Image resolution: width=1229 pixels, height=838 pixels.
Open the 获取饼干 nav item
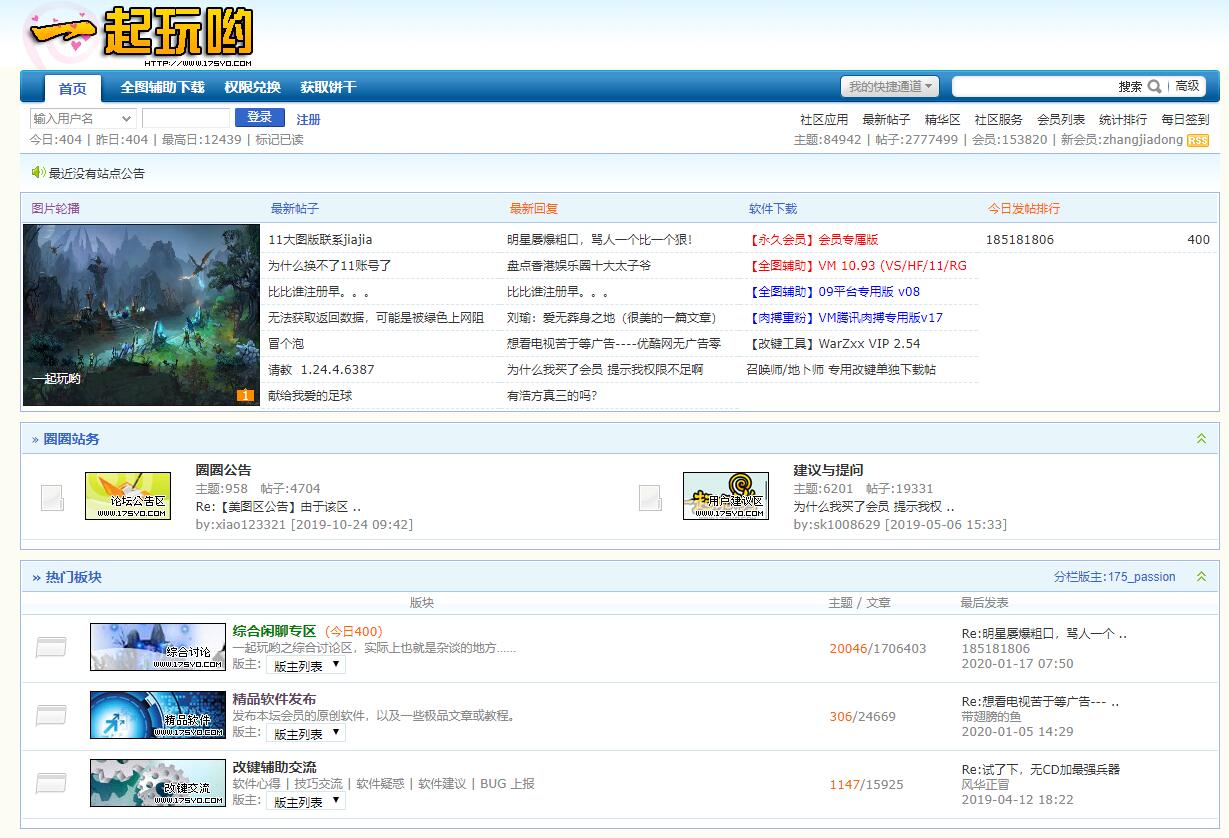click(x=328, y=87)
